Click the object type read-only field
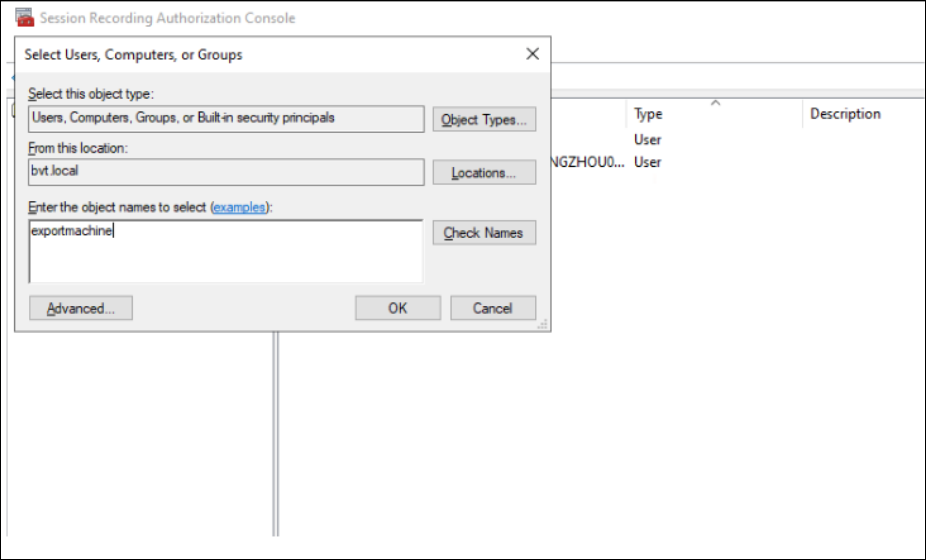Image resolution: width=926 pixels, height=560 pixels. click(225, 119)
